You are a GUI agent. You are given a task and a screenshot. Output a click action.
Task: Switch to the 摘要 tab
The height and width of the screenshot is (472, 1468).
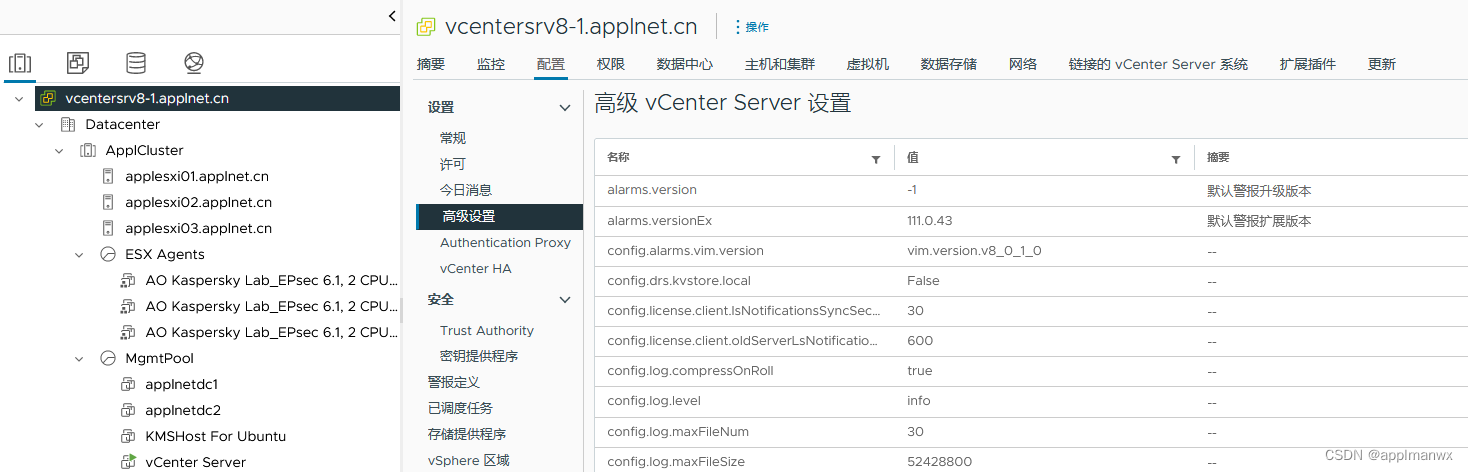(x=431, y=64)
